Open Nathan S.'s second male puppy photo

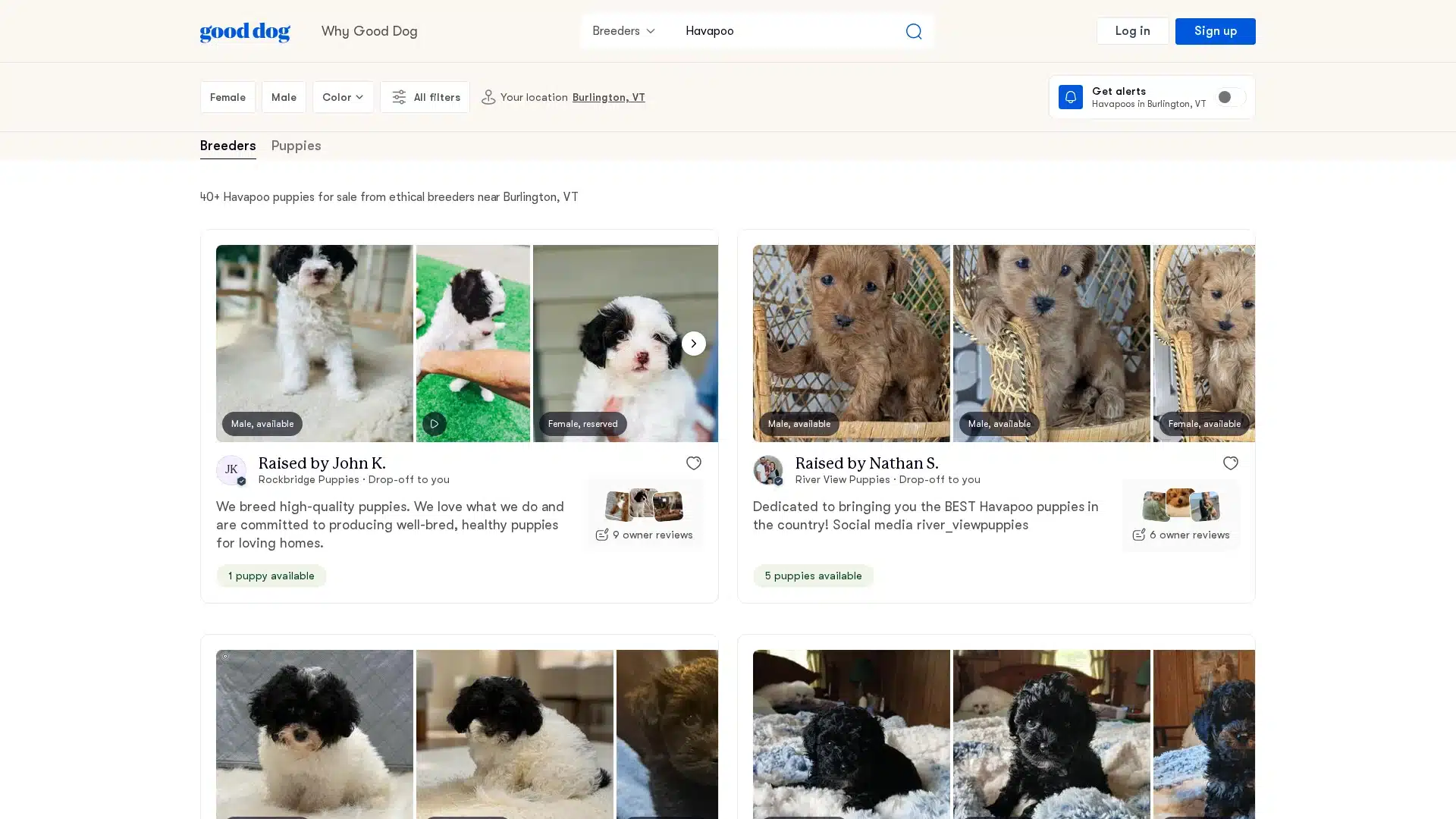1051,344
